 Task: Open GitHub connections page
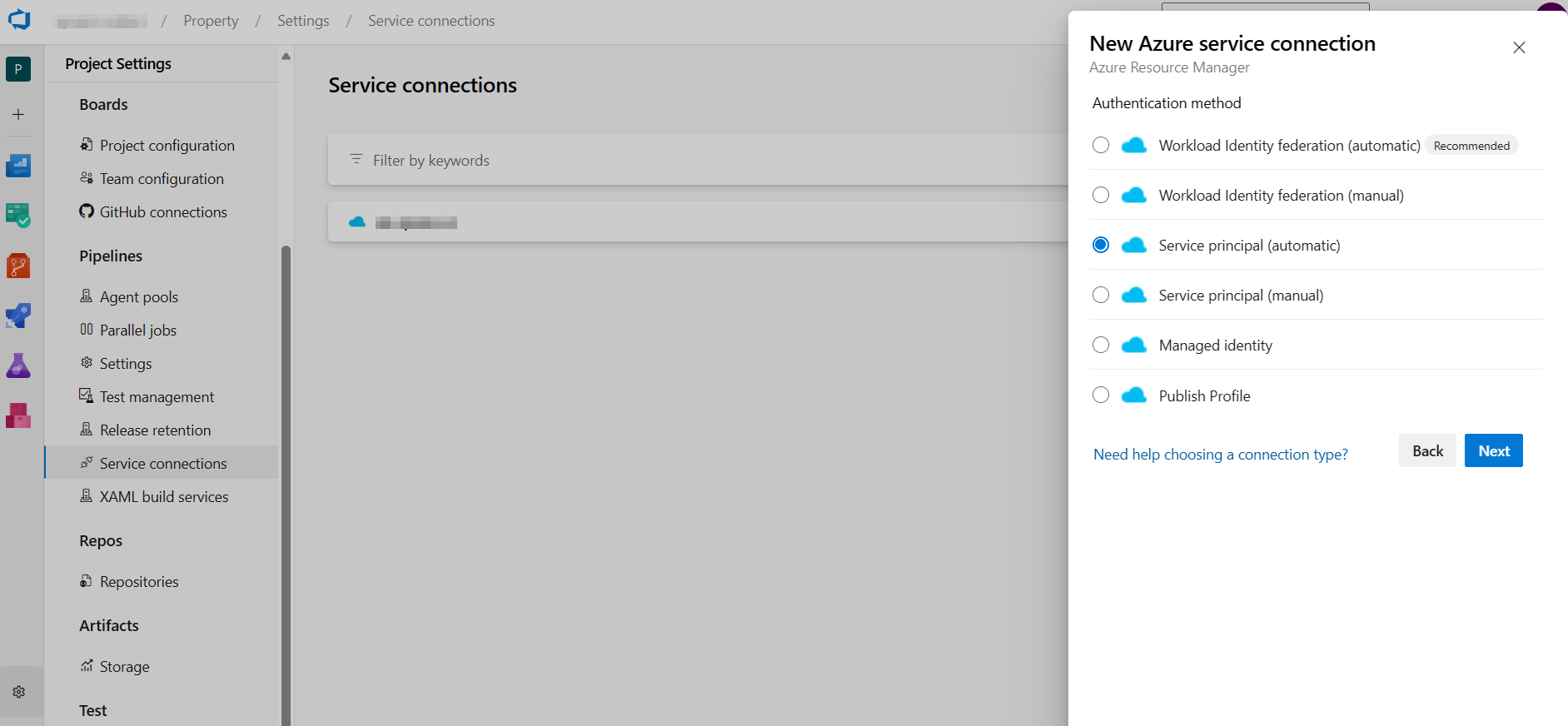162,211
